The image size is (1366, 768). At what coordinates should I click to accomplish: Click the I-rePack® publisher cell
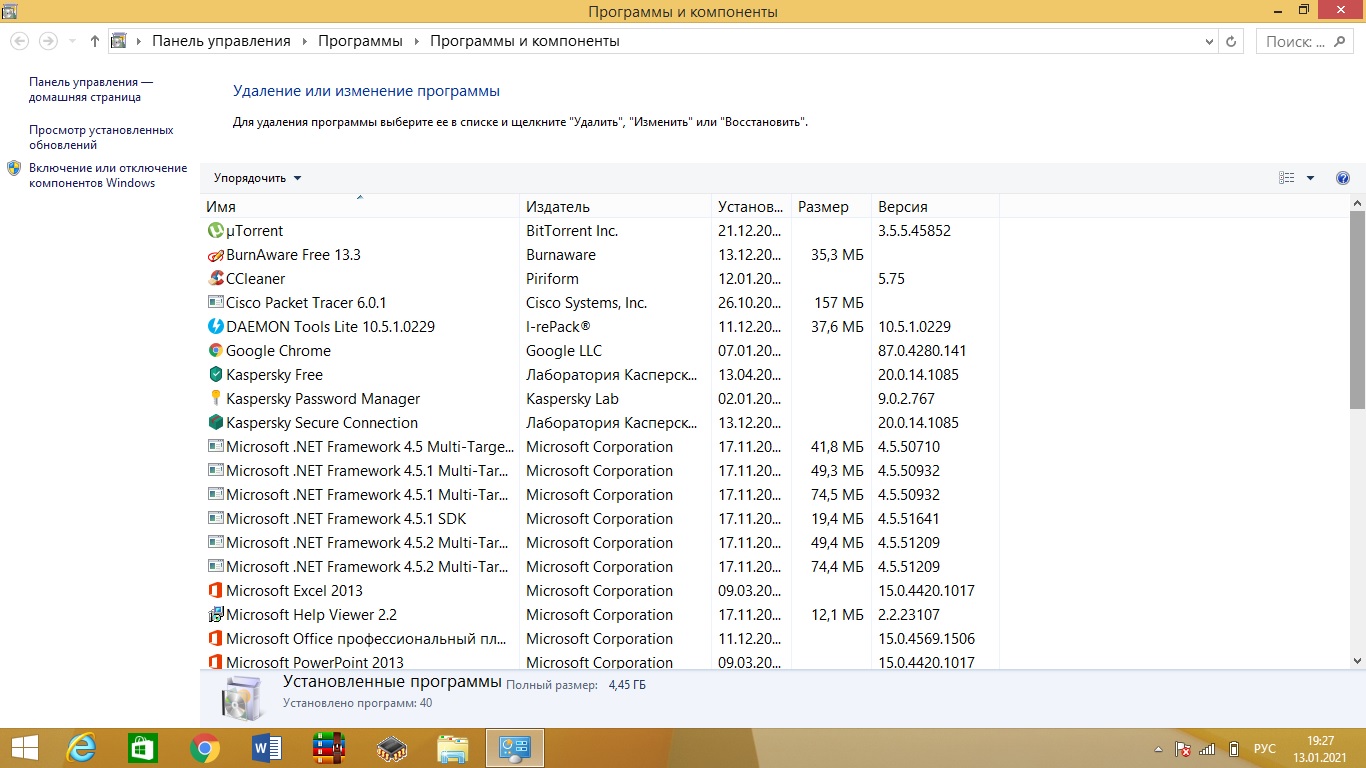point(558,327)
